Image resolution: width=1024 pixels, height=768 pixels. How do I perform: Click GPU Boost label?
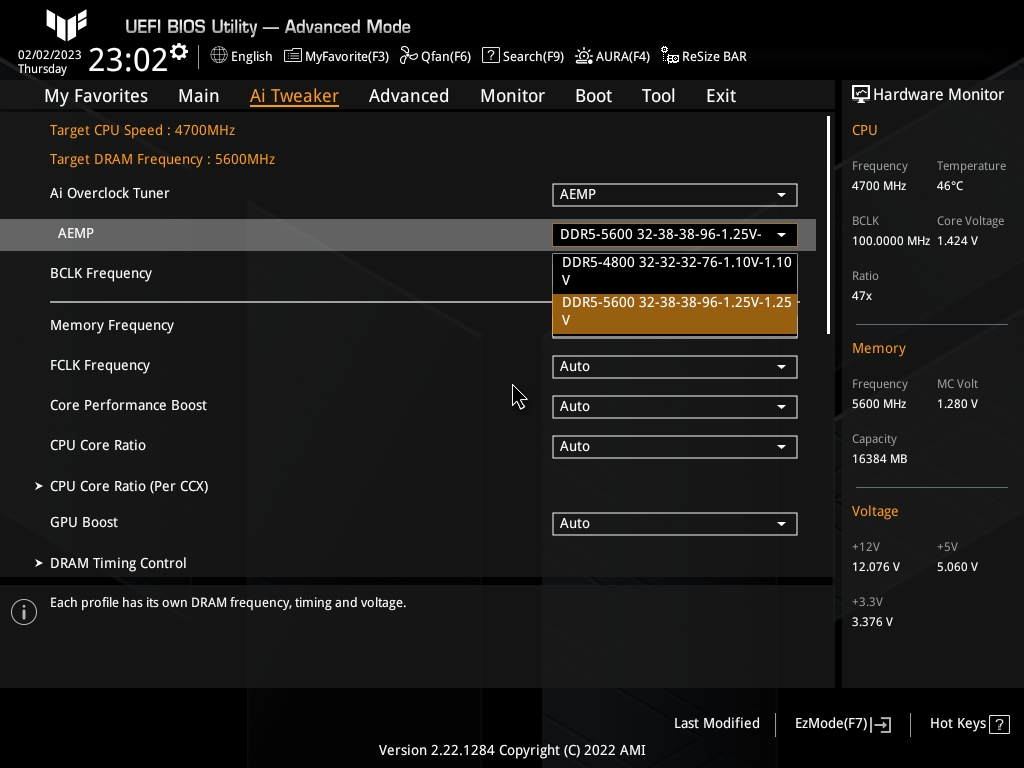[84, 522]
